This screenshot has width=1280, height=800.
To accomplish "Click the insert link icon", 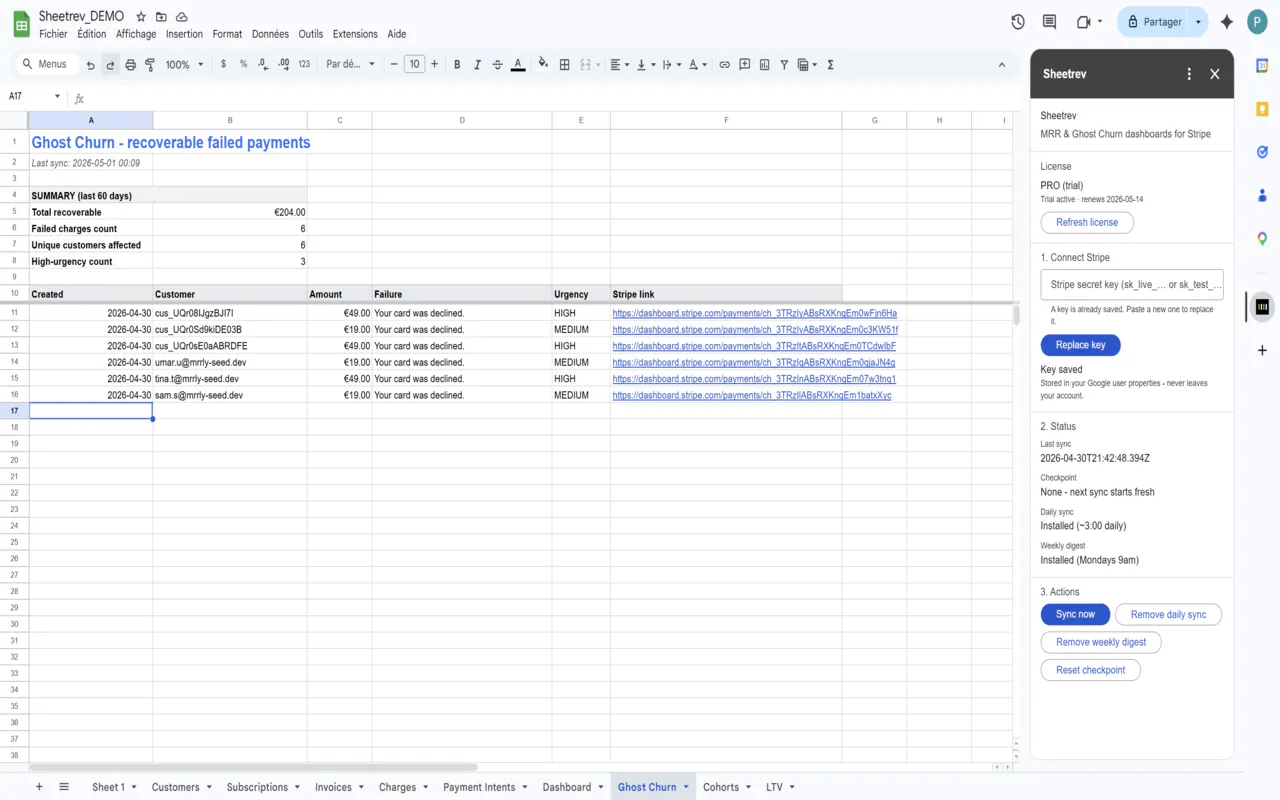I will [725, 65].
